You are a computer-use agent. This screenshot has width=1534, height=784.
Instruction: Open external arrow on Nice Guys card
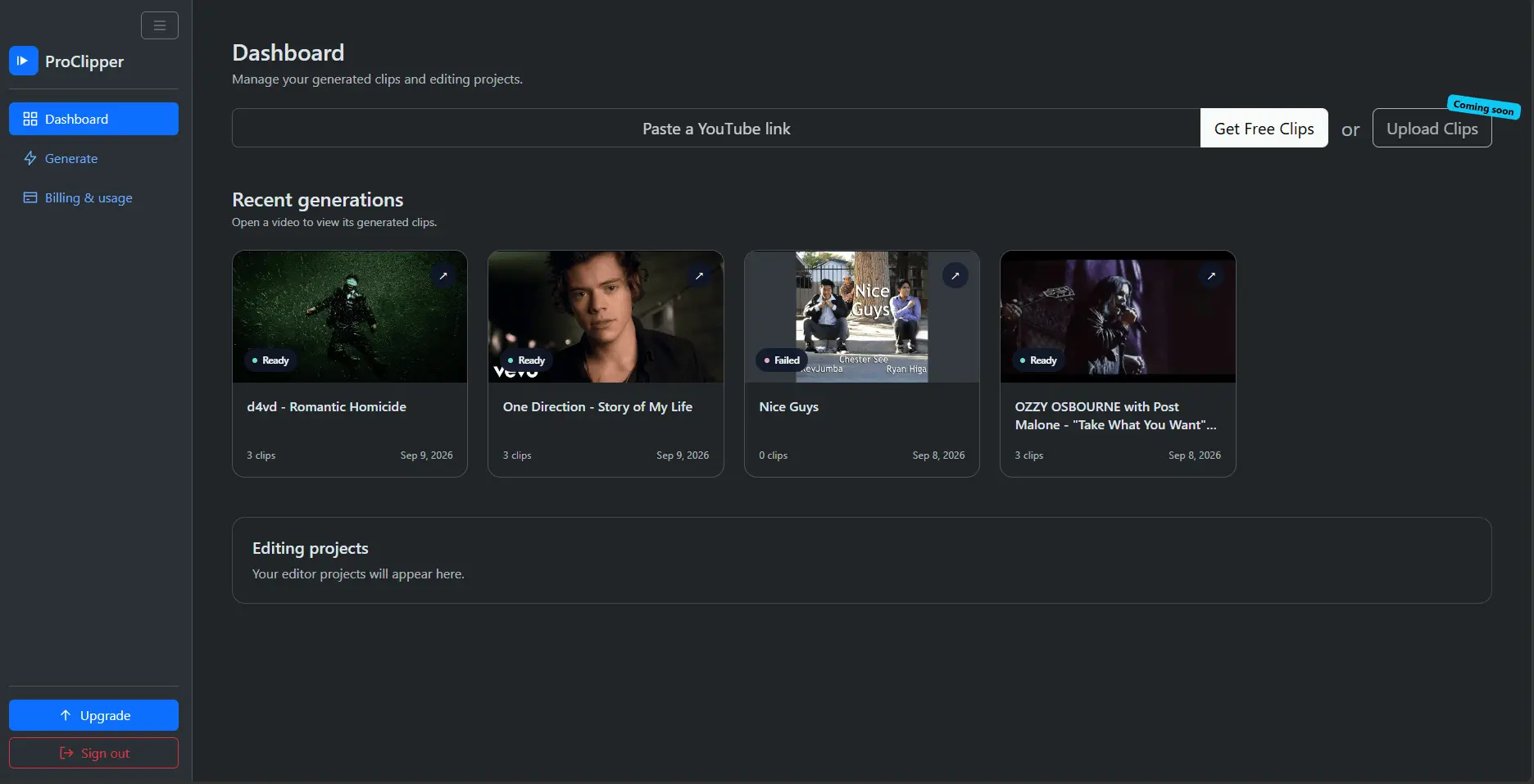pyautogui.click(x=955, y=275)
